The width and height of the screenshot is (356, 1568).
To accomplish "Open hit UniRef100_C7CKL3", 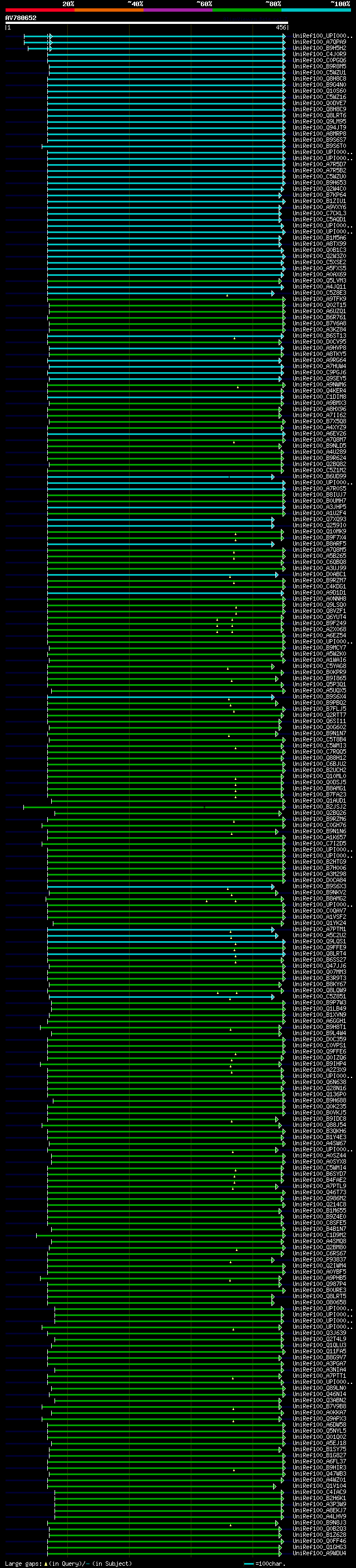I will [x=319, y=213].
